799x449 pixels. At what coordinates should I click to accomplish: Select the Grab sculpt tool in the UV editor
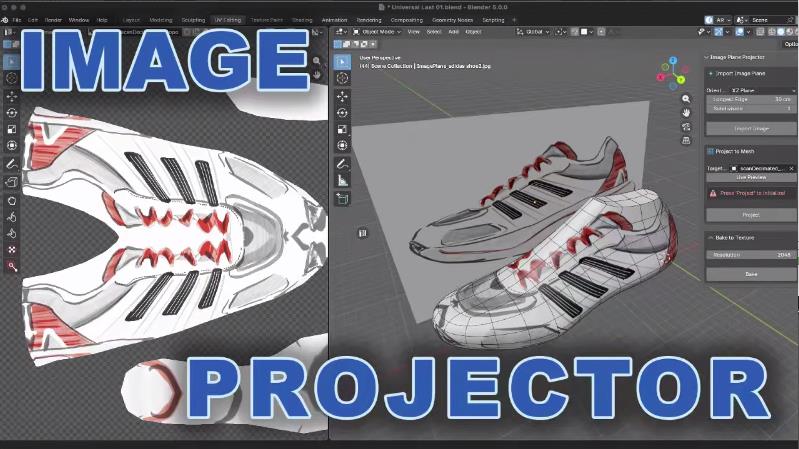click(x=11, y=201)
